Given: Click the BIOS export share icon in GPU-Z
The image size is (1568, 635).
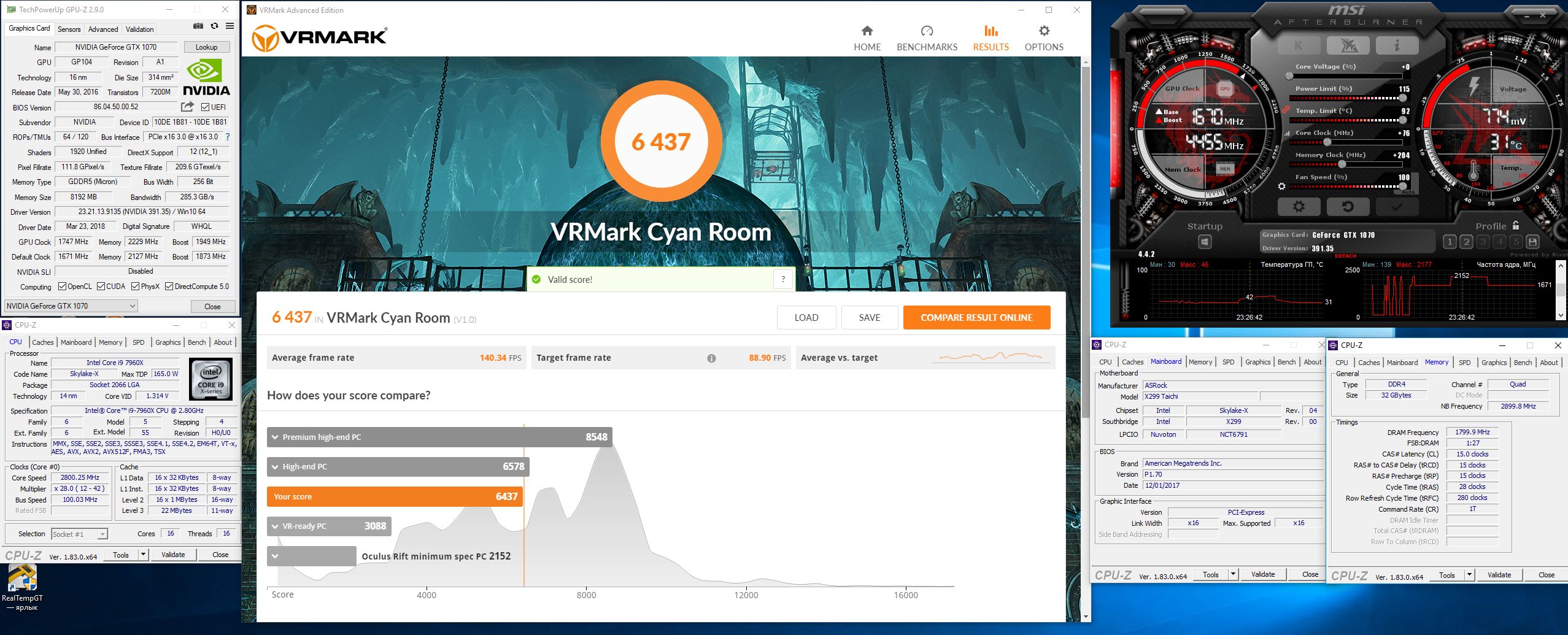Looking at the screenshot, I should (188, 107).
